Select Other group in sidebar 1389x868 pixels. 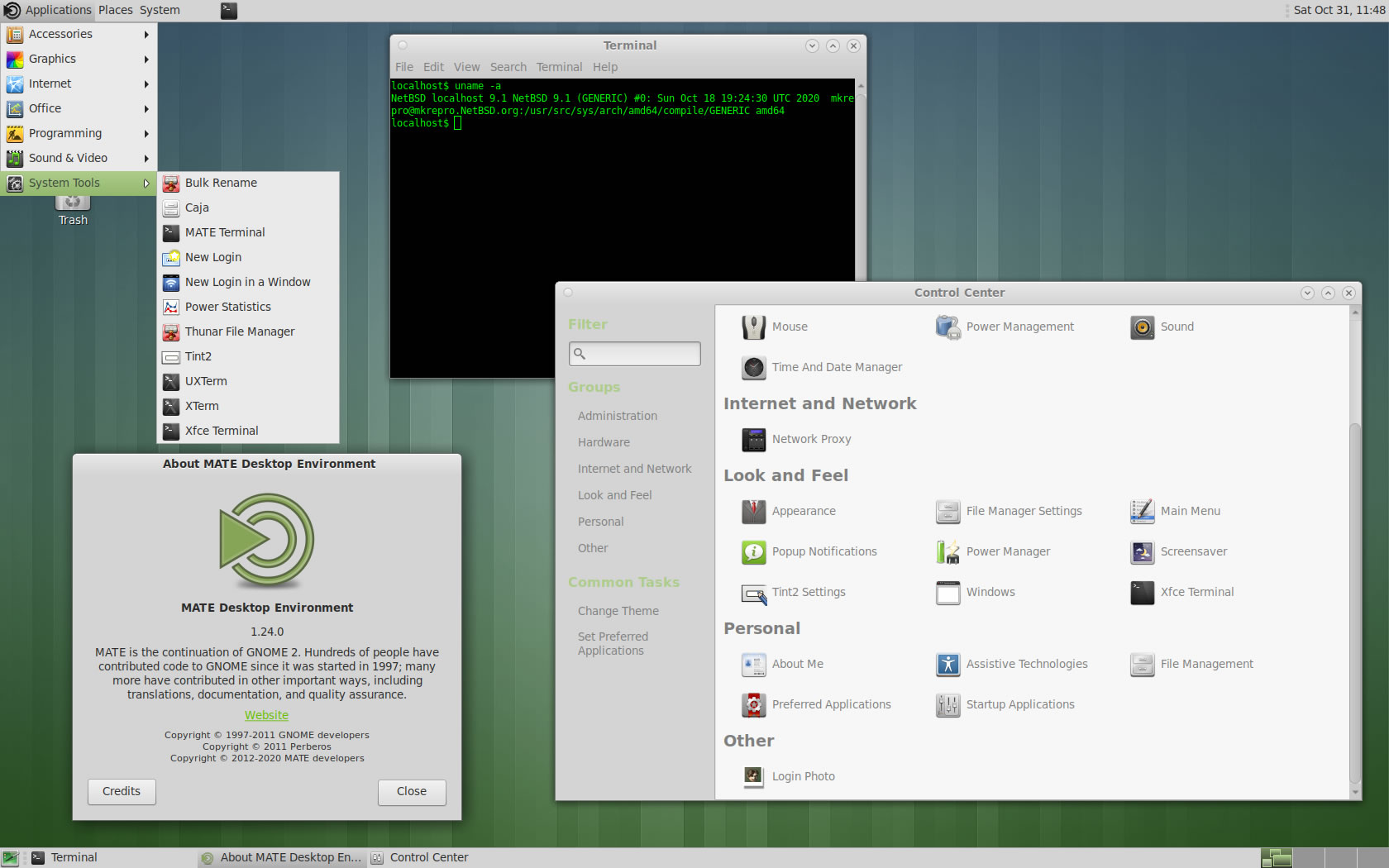coord(593,549)
